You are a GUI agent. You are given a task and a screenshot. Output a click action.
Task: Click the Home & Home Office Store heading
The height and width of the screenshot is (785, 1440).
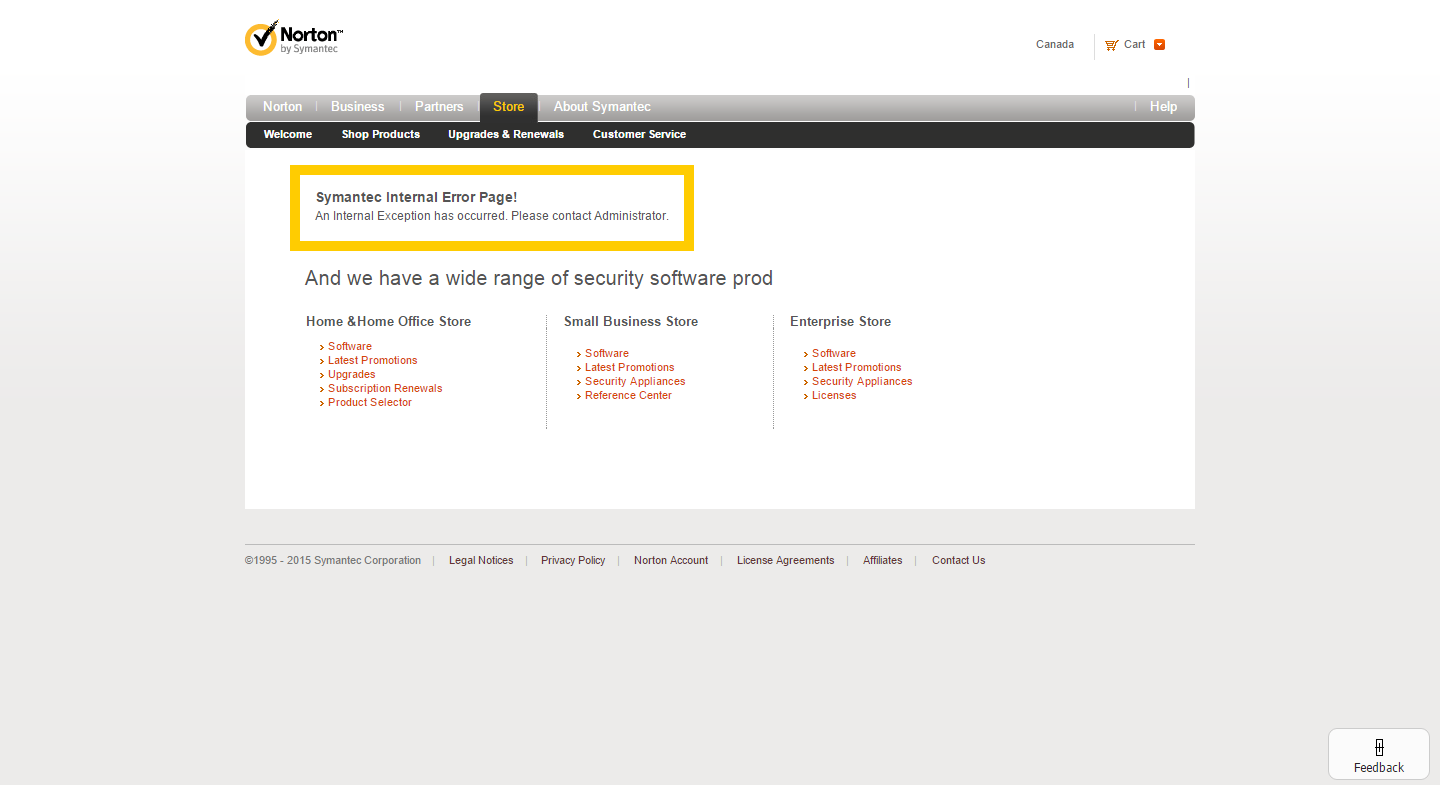tap(388, 321)
